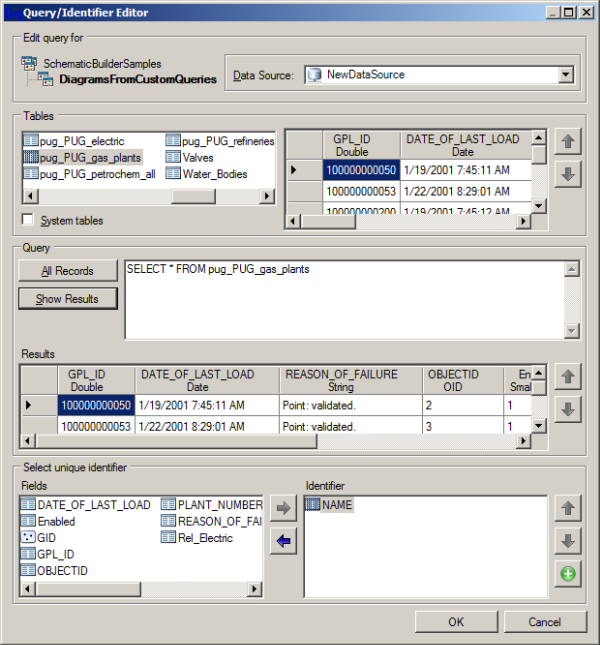This screenshot has height=645, width=600.
Task: Select the DiagramsFromCustomQueries tree node icon
Action: 47,78
